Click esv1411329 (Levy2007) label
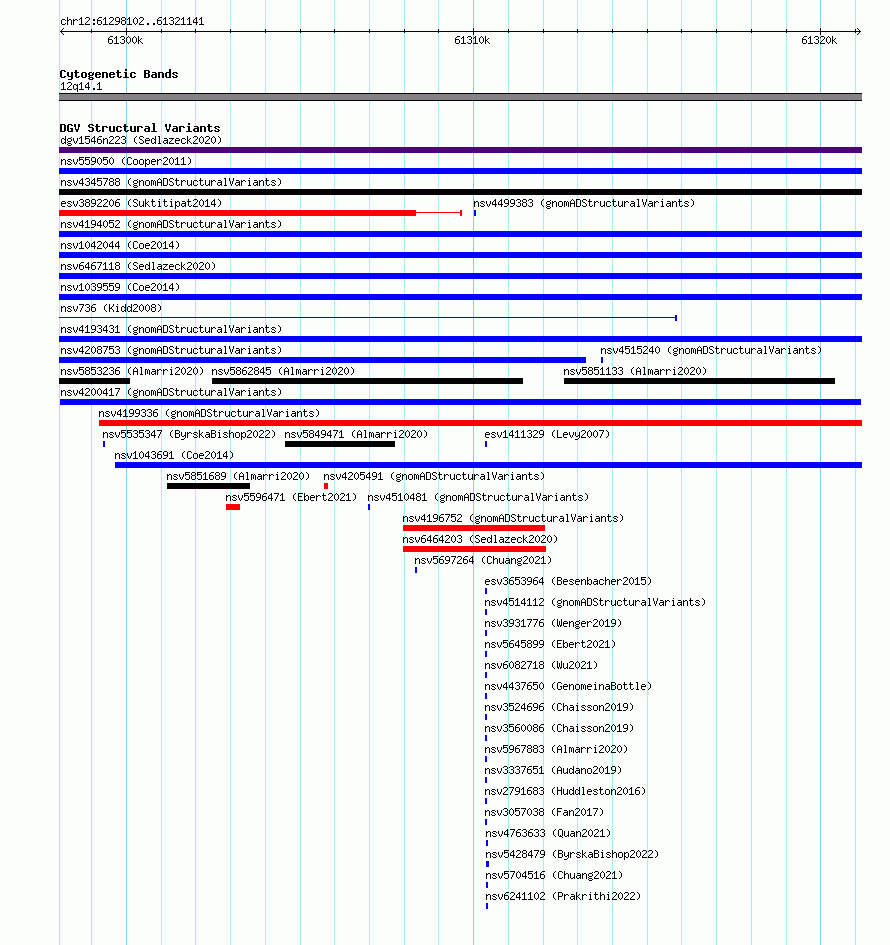The image size is (890, 945). pyautogui.click(x=547, y=435)
